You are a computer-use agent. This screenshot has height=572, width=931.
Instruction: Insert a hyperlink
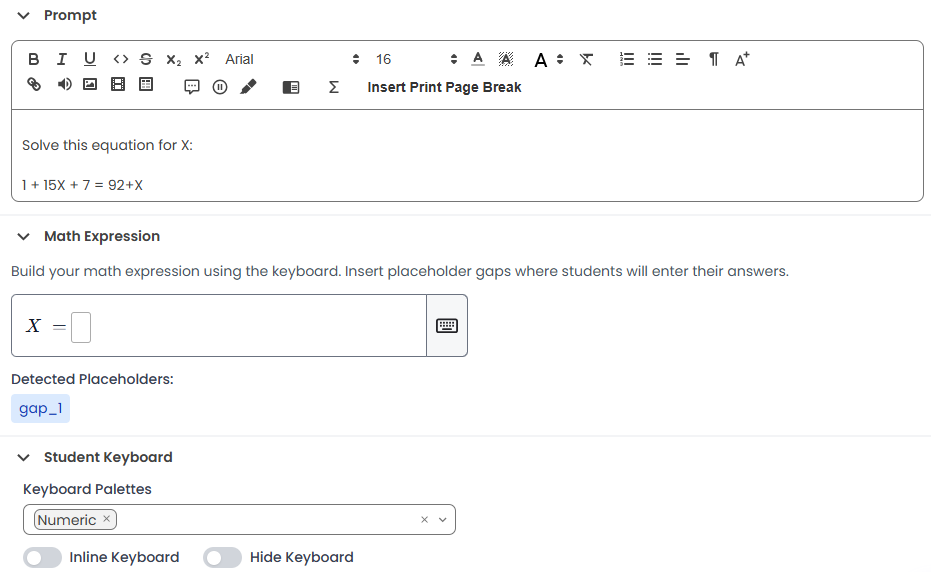pos(34,84)
